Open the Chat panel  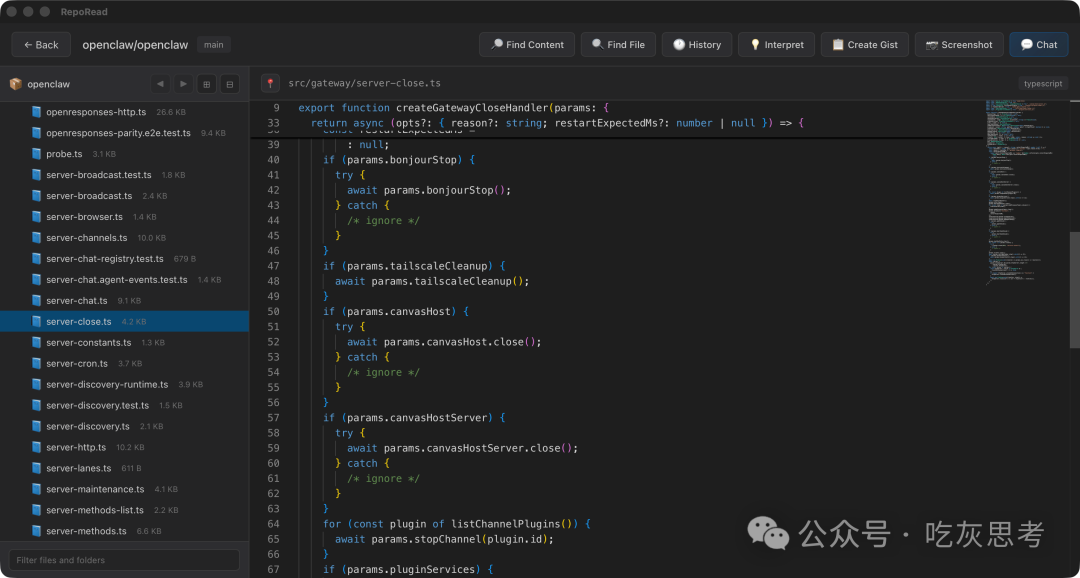point(1039,45)
